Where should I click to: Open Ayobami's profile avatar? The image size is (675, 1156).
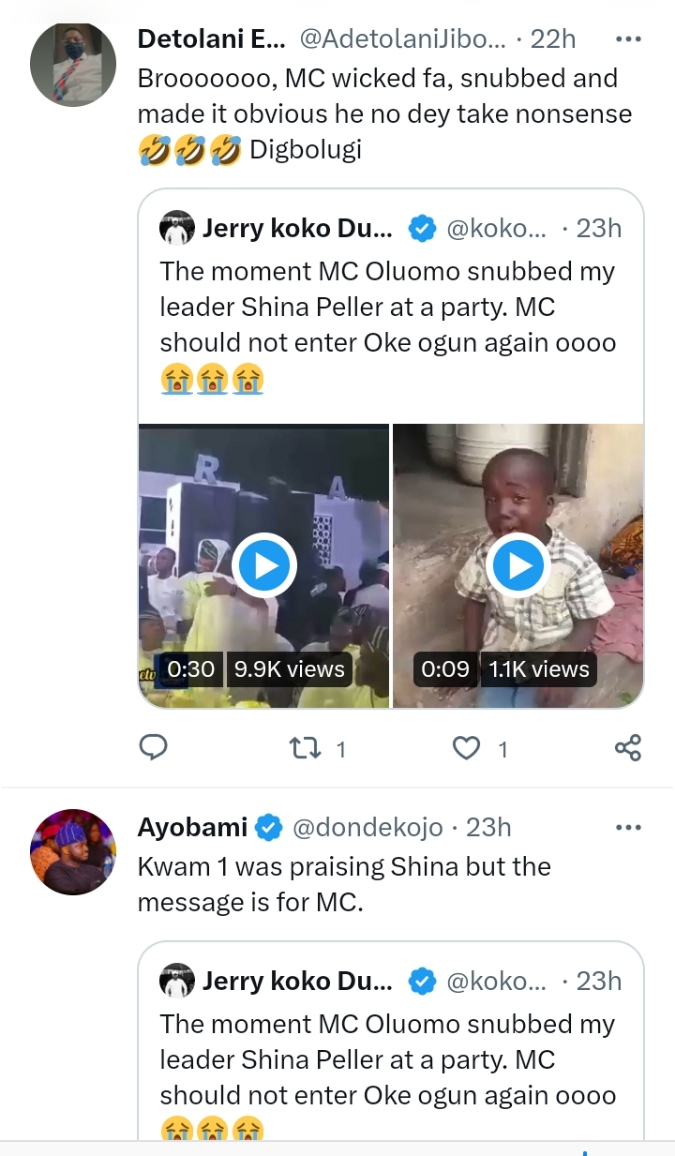click(74, 851)
